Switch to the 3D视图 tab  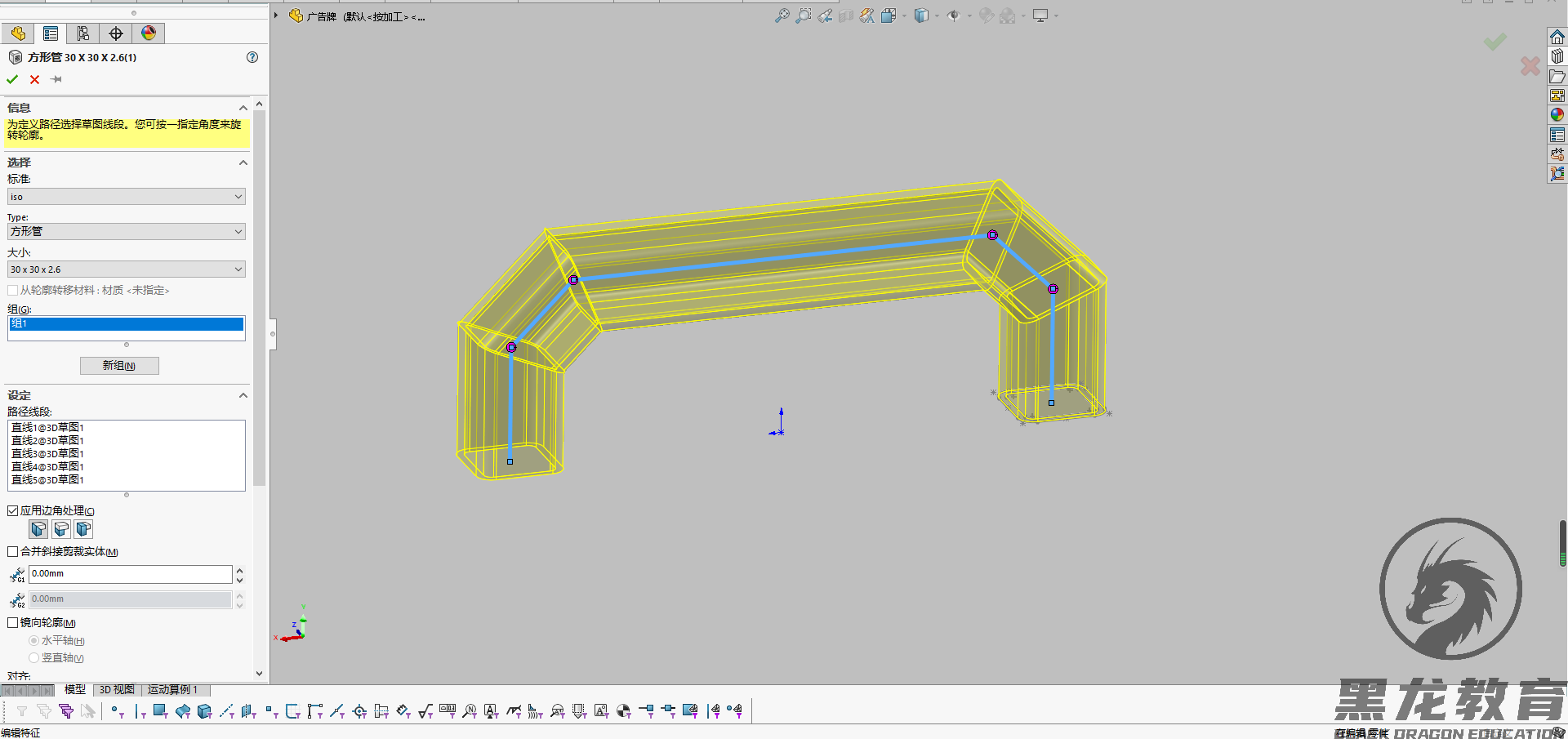116,689
